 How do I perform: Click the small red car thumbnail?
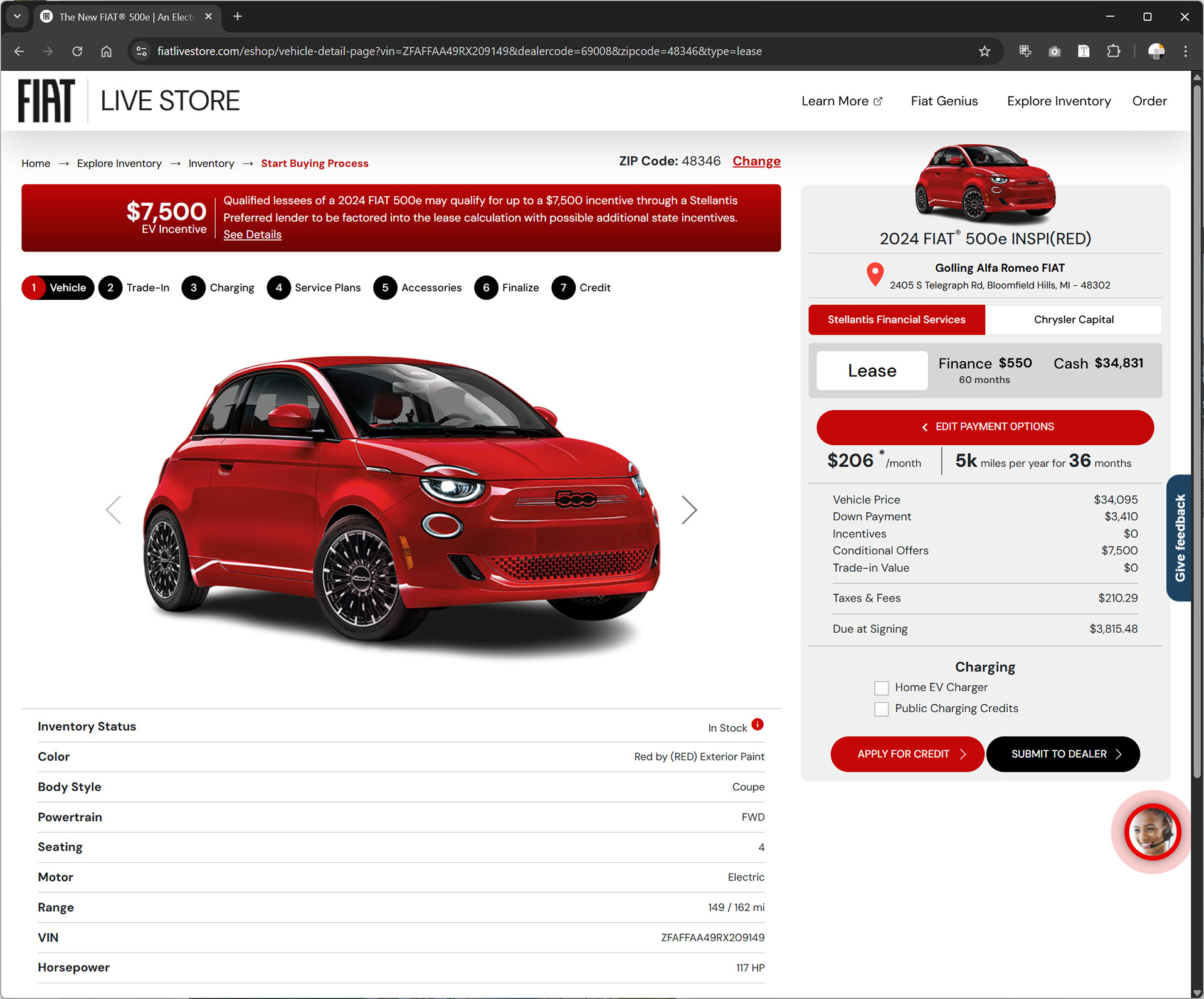tap(985, 183)
